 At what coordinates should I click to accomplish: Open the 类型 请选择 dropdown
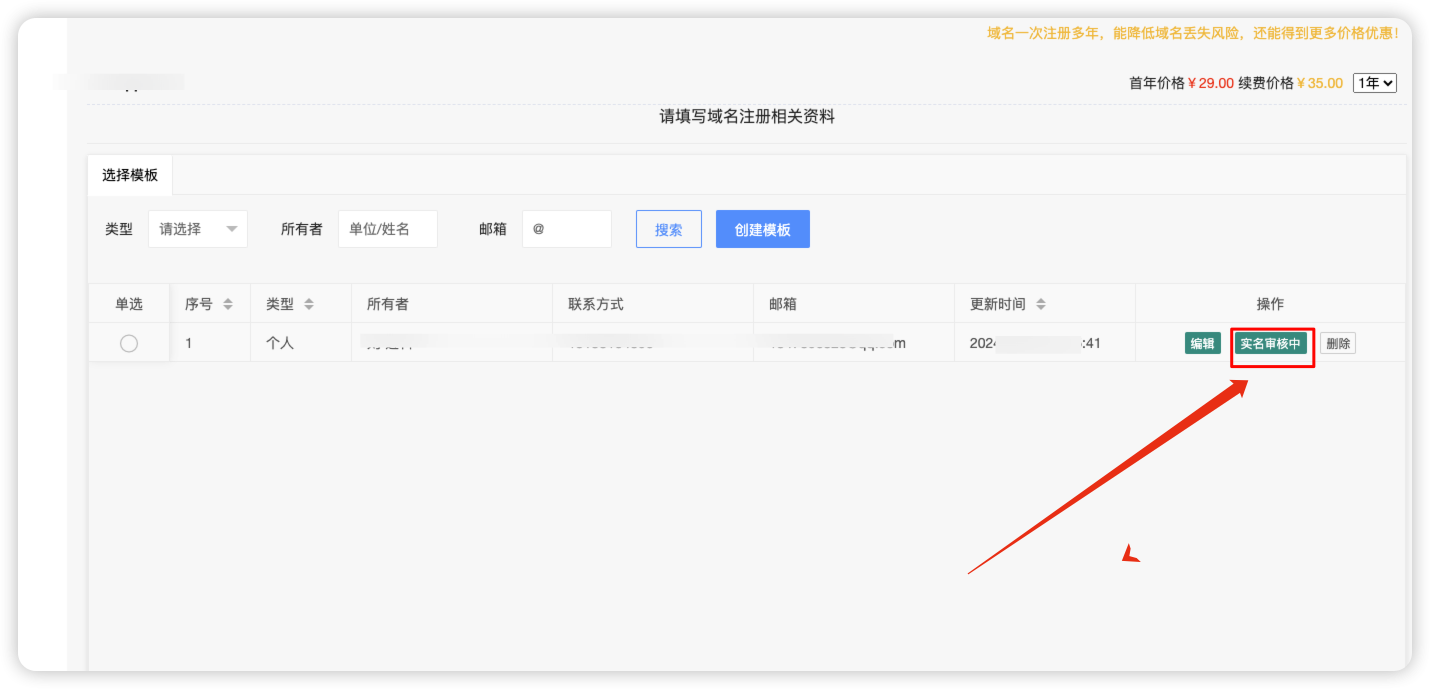(198, 229)
